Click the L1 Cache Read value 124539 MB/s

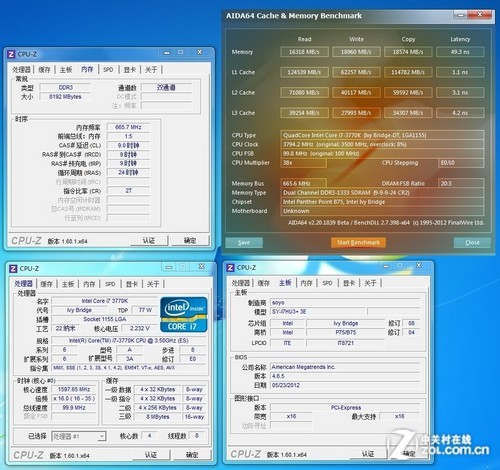click(x=304, y=72)
